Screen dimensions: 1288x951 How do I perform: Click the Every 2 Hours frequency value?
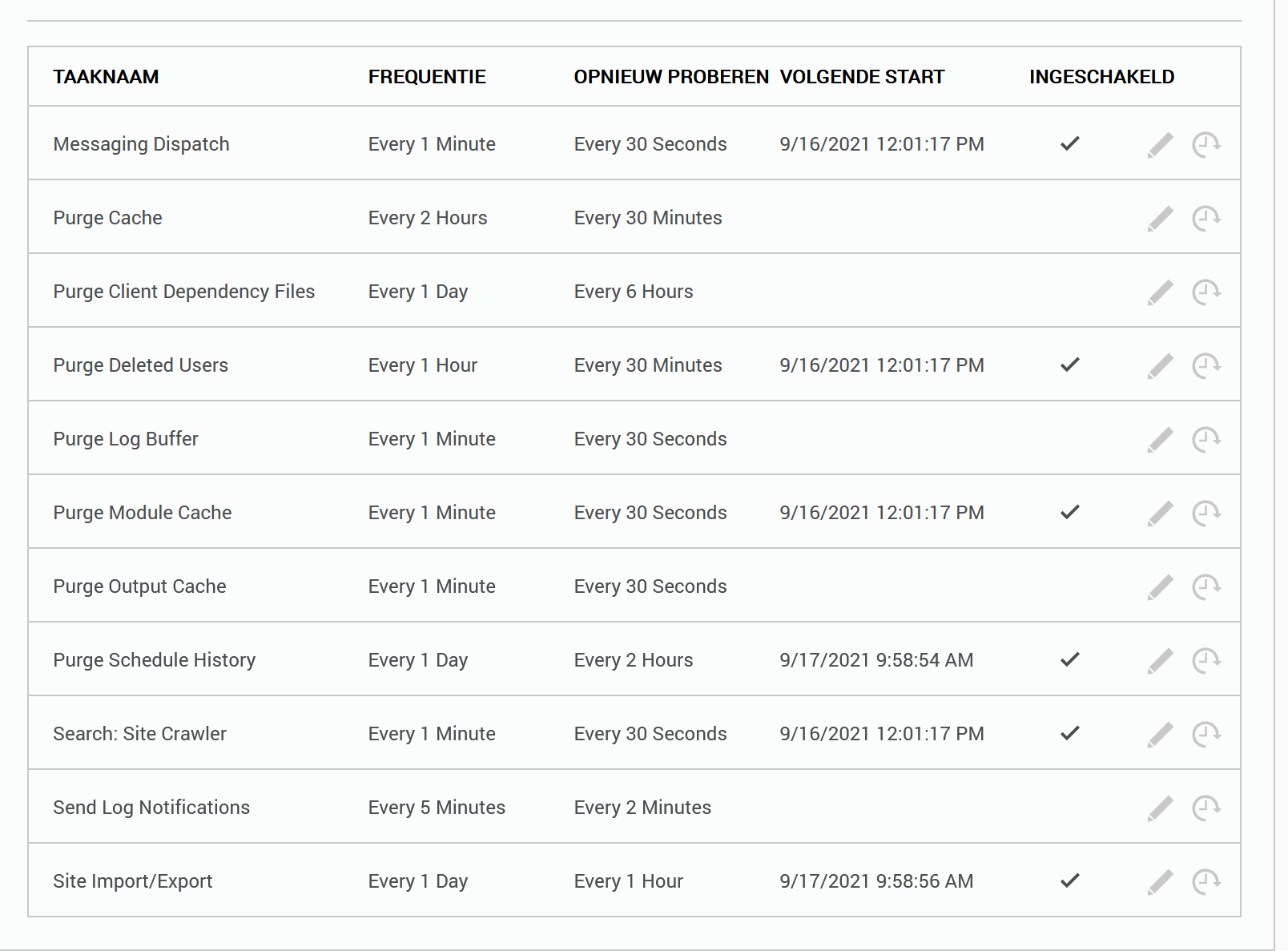tap(428, 217)
